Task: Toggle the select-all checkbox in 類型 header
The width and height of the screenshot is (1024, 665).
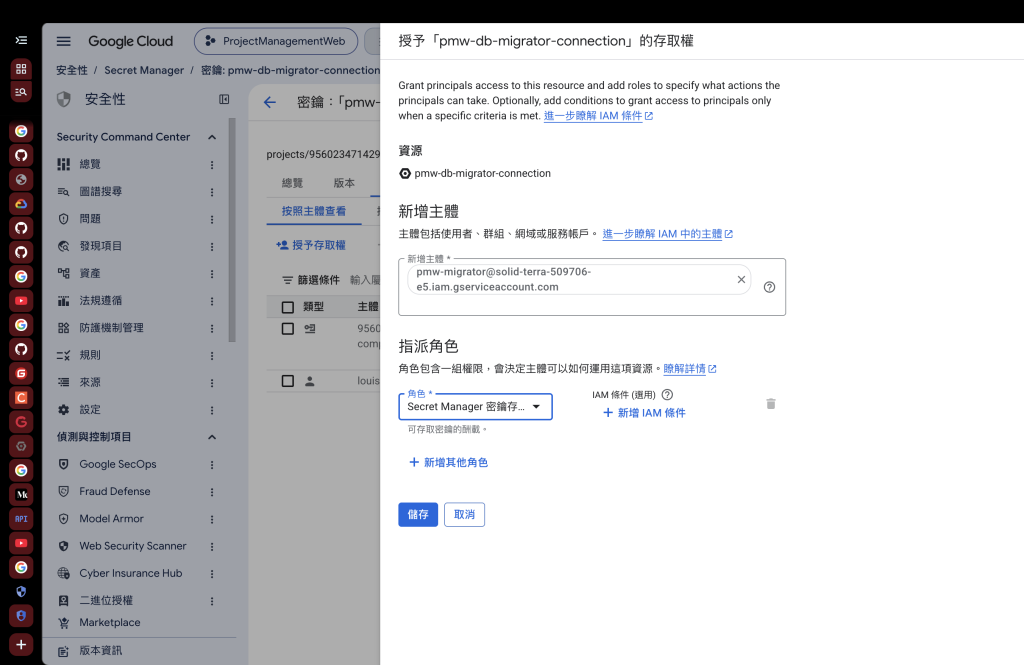Action: [287, 307]
